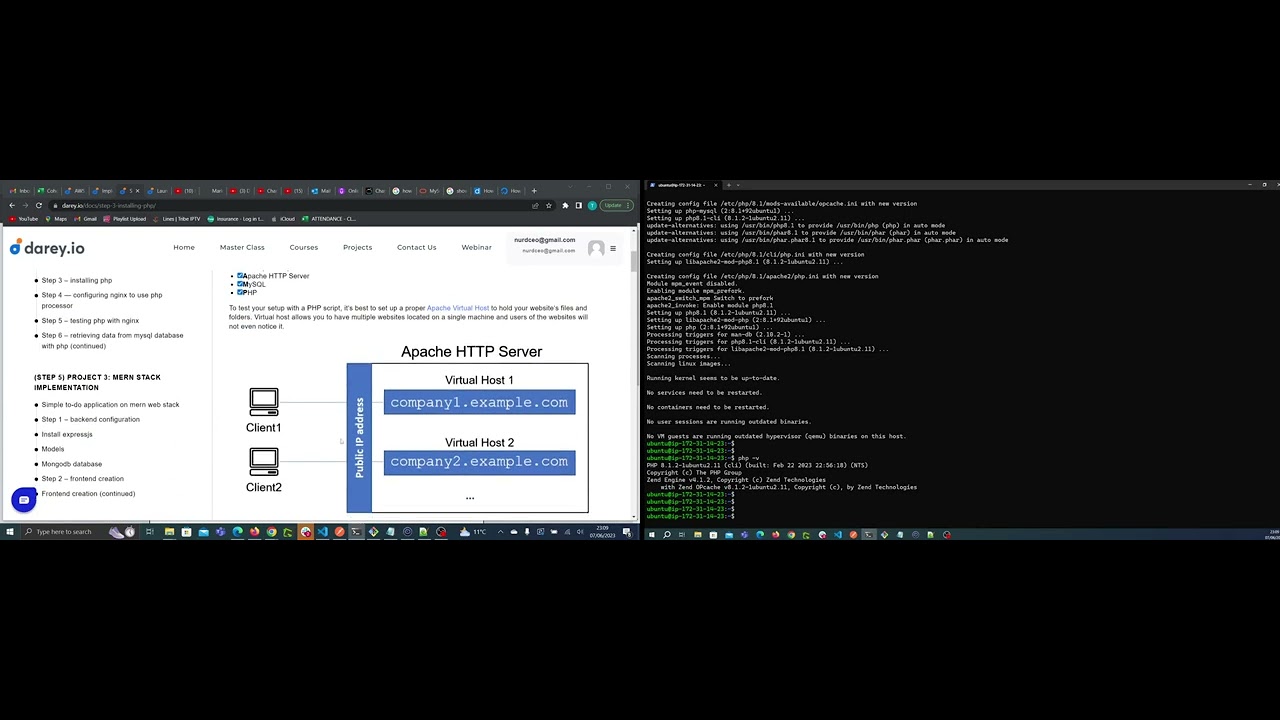1280x720 pixels.
Task: Open Mongodb database sidebar item
Action: pos(72,464)
